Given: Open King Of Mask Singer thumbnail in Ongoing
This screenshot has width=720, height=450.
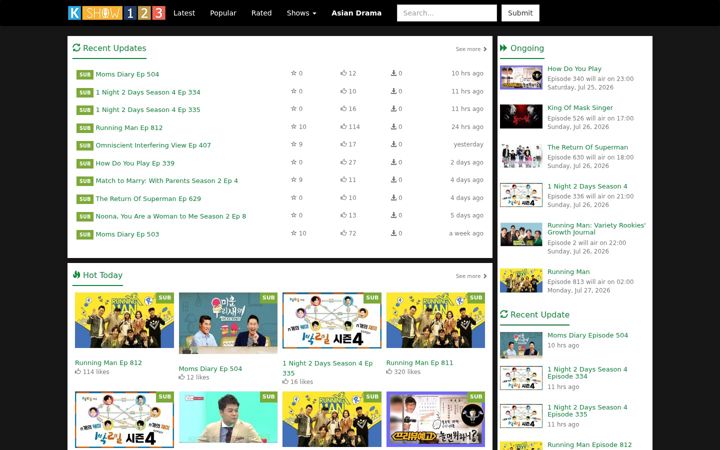Looking at the screenshot, I should coord(521,116).
